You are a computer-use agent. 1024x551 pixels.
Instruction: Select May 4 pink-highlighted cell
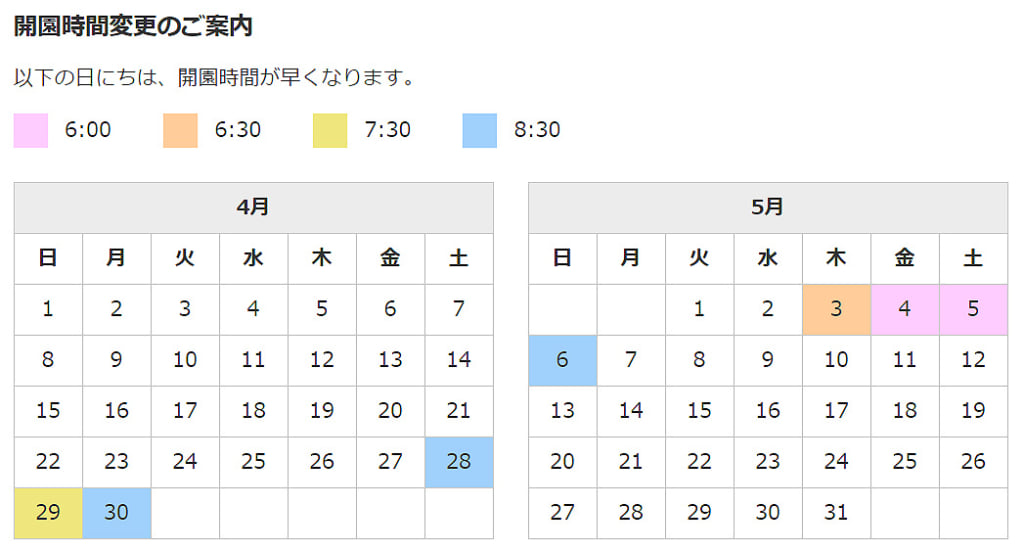[x=905, y=309]
